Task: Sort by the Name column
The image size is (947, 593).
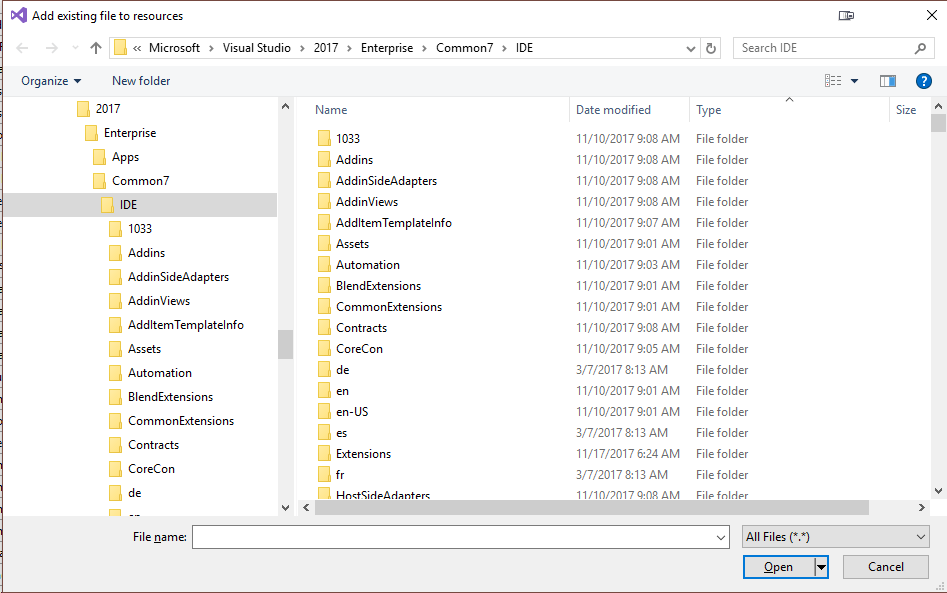Action: 331,110
